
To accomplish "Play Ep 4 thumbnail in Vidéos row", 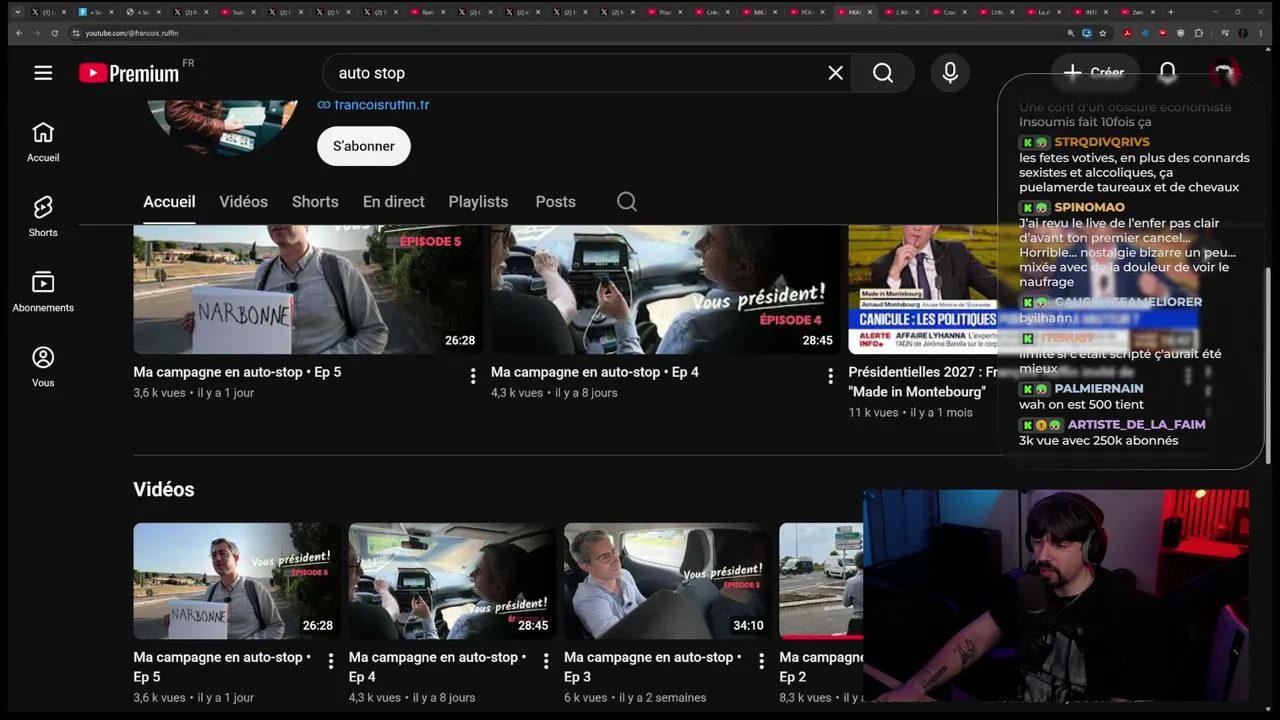I will (x=452, y=581).
